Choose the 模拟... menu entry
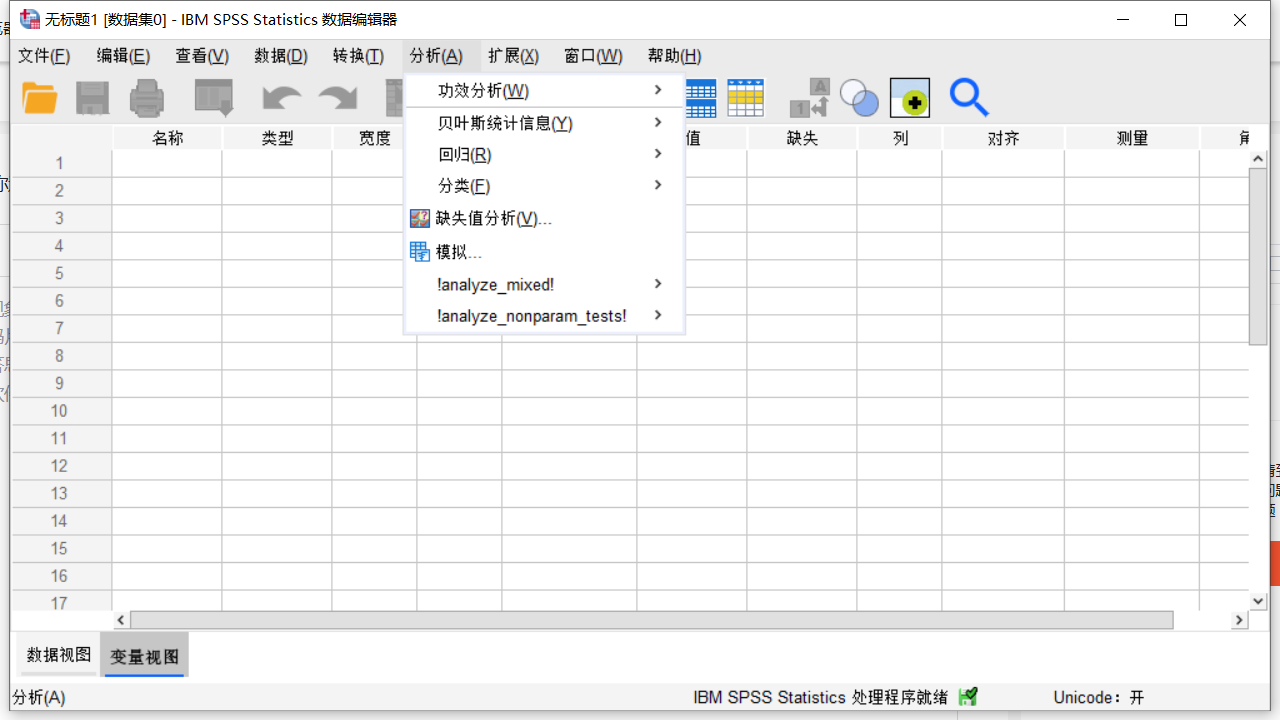This screenshot has height=720, width=1280. pyautogui.click(x=544, y=252)
